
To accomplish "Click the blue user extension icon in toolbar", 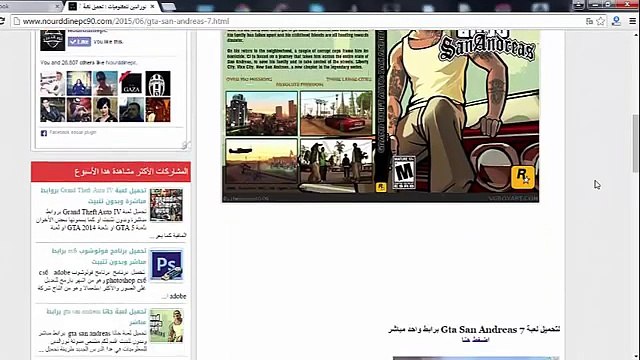I will (x=617, y=21).
